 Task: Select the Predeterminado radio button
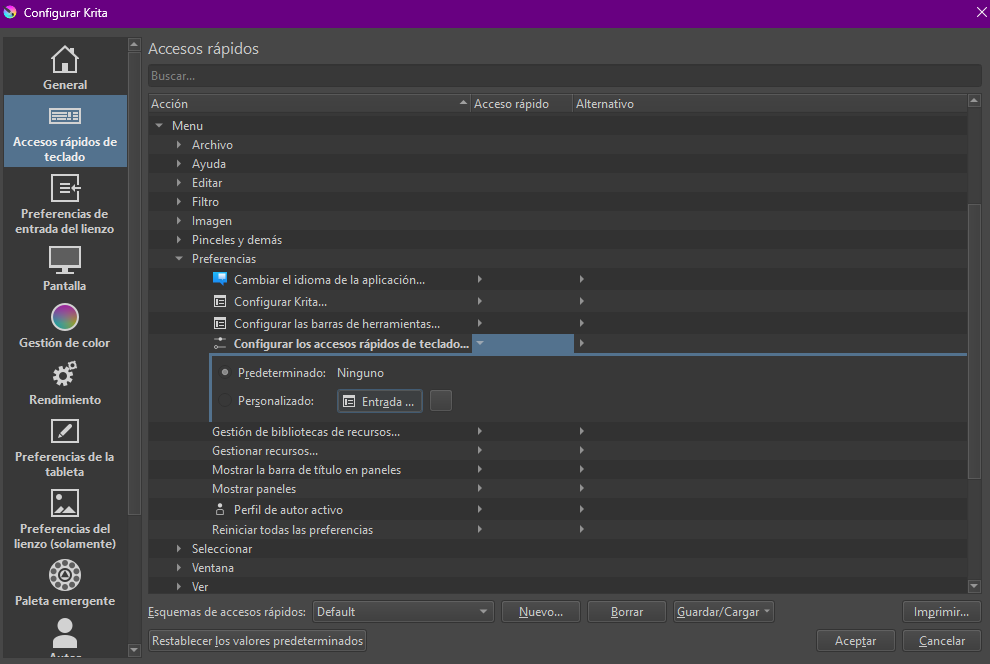pyautogui.click(x=225, y=373)
